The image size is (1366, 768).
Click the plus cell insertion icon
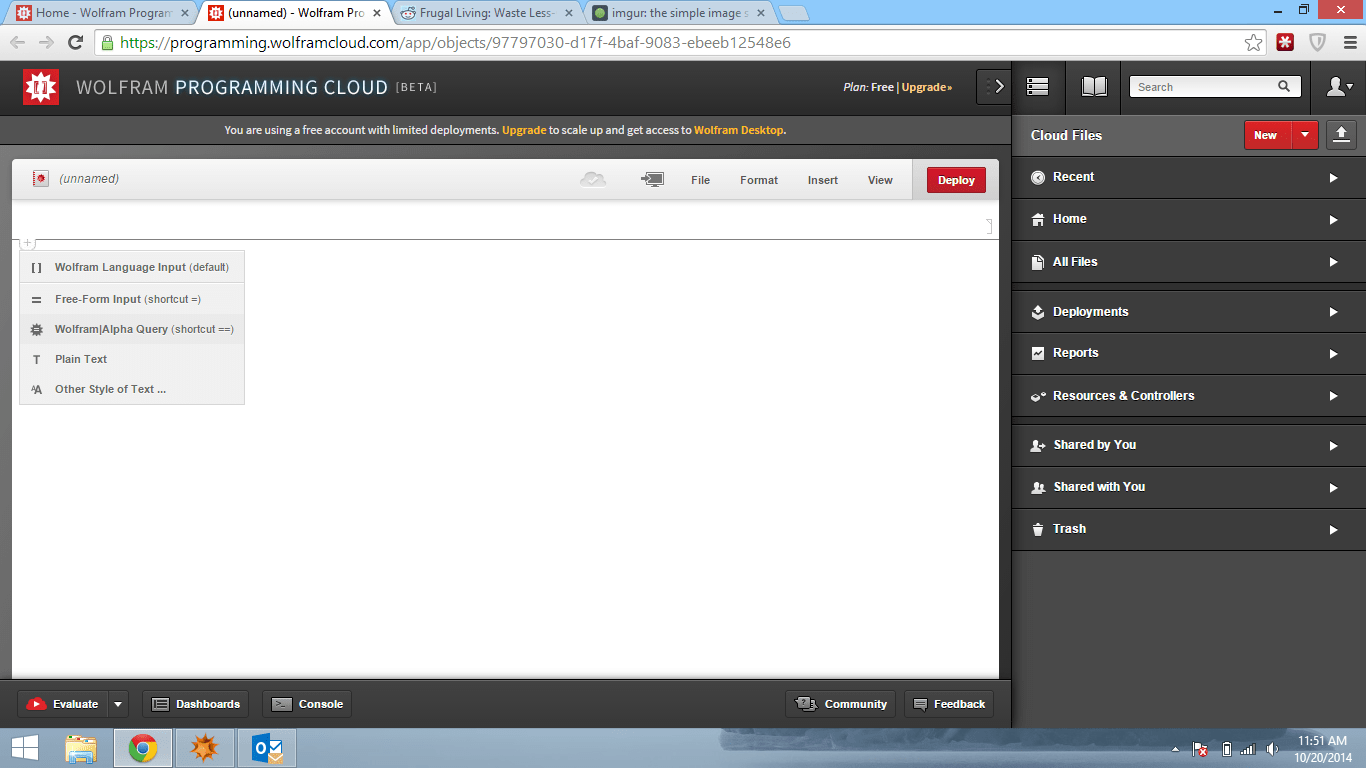27,243
